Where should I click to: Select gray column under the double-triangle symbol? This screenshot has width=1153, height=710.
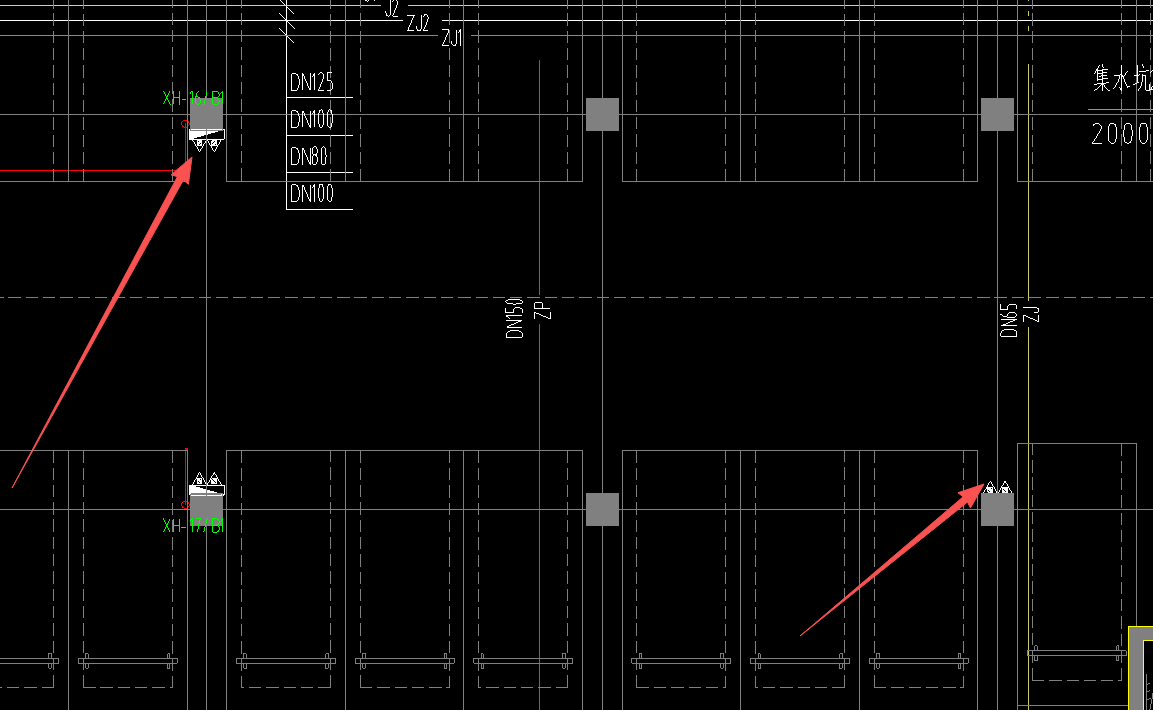click(997, 509)
